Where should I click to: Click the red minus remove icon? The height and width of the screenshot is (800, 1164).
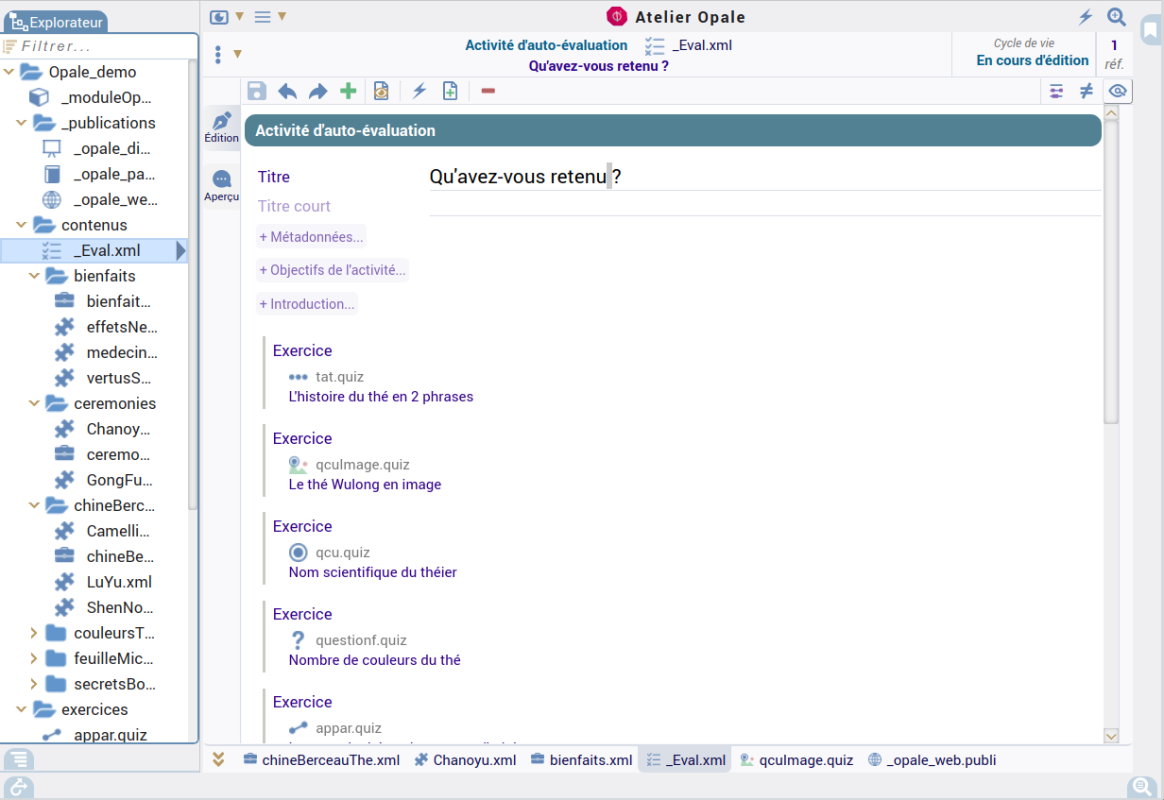[488, 91]
